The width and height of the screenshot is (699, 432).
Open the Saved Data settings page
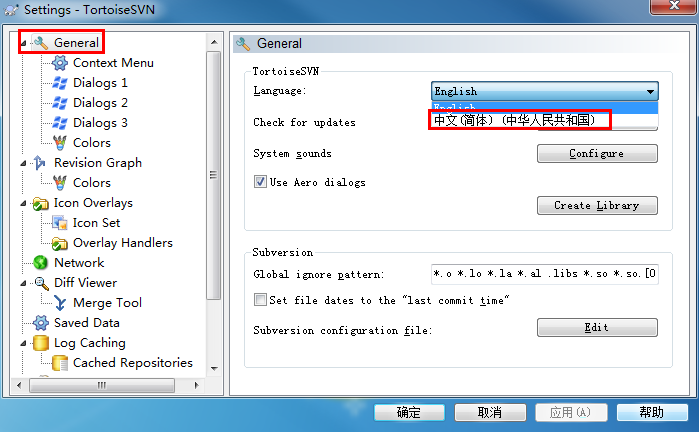click(87, 323)
